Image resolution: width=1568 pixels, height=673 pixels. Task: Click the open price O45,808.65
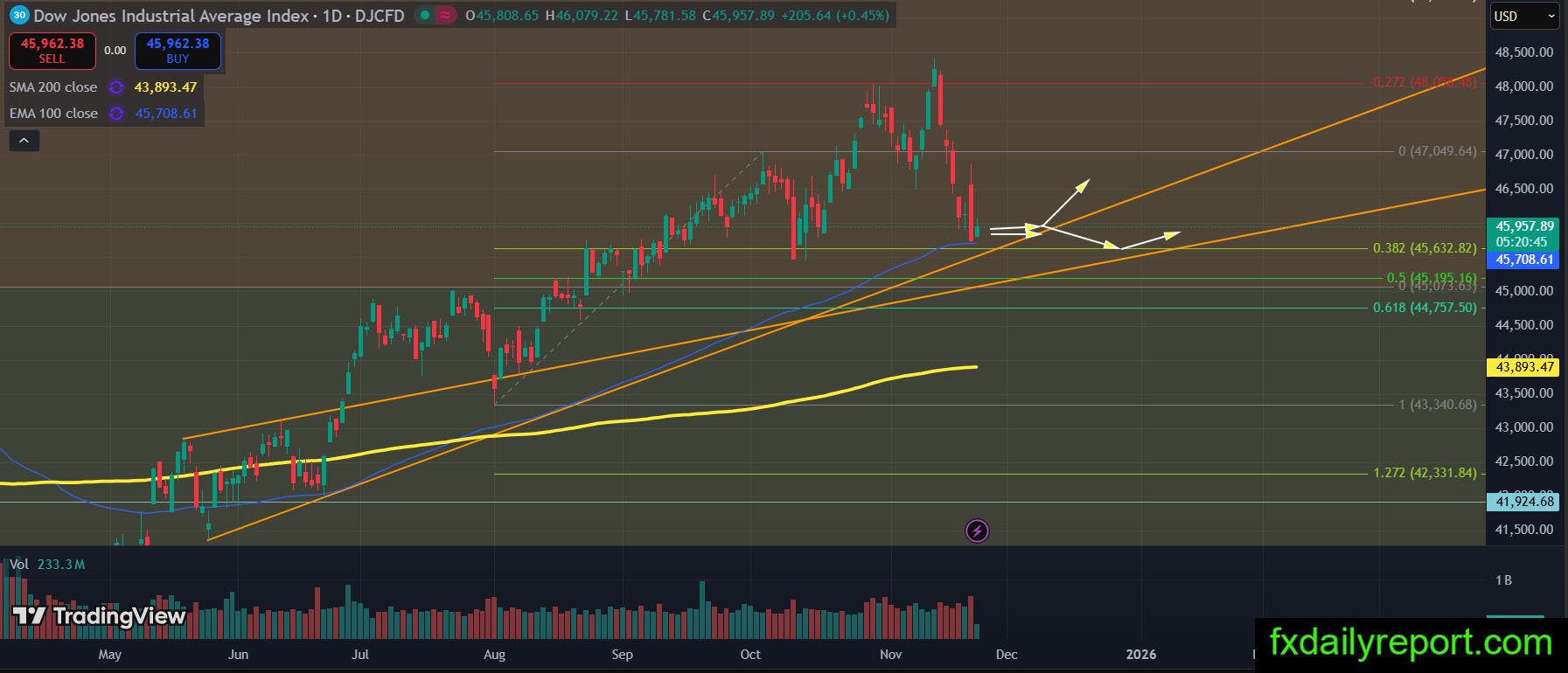pyautogui.click(x=503, y=16)
